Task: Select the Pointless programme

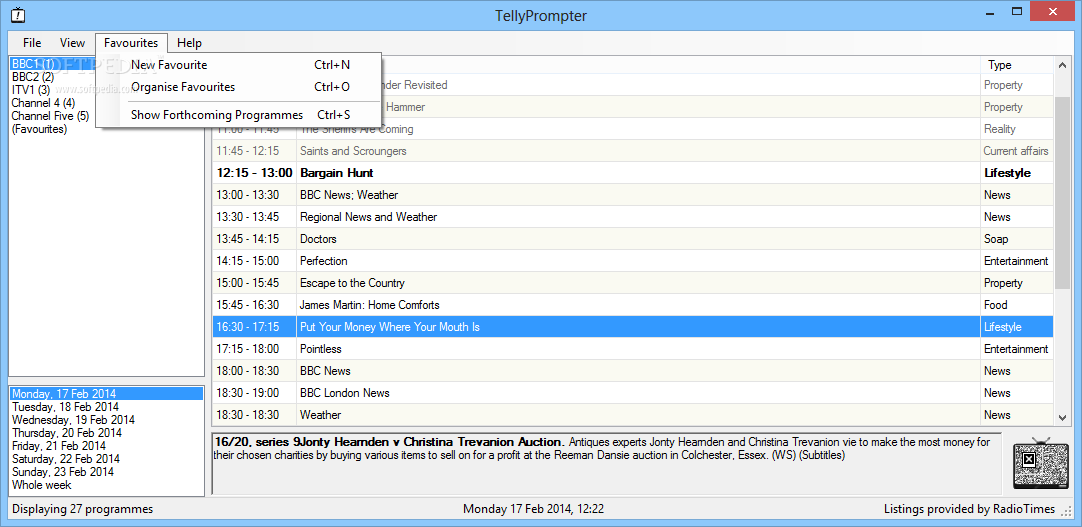Action: (x=633, y=349)
